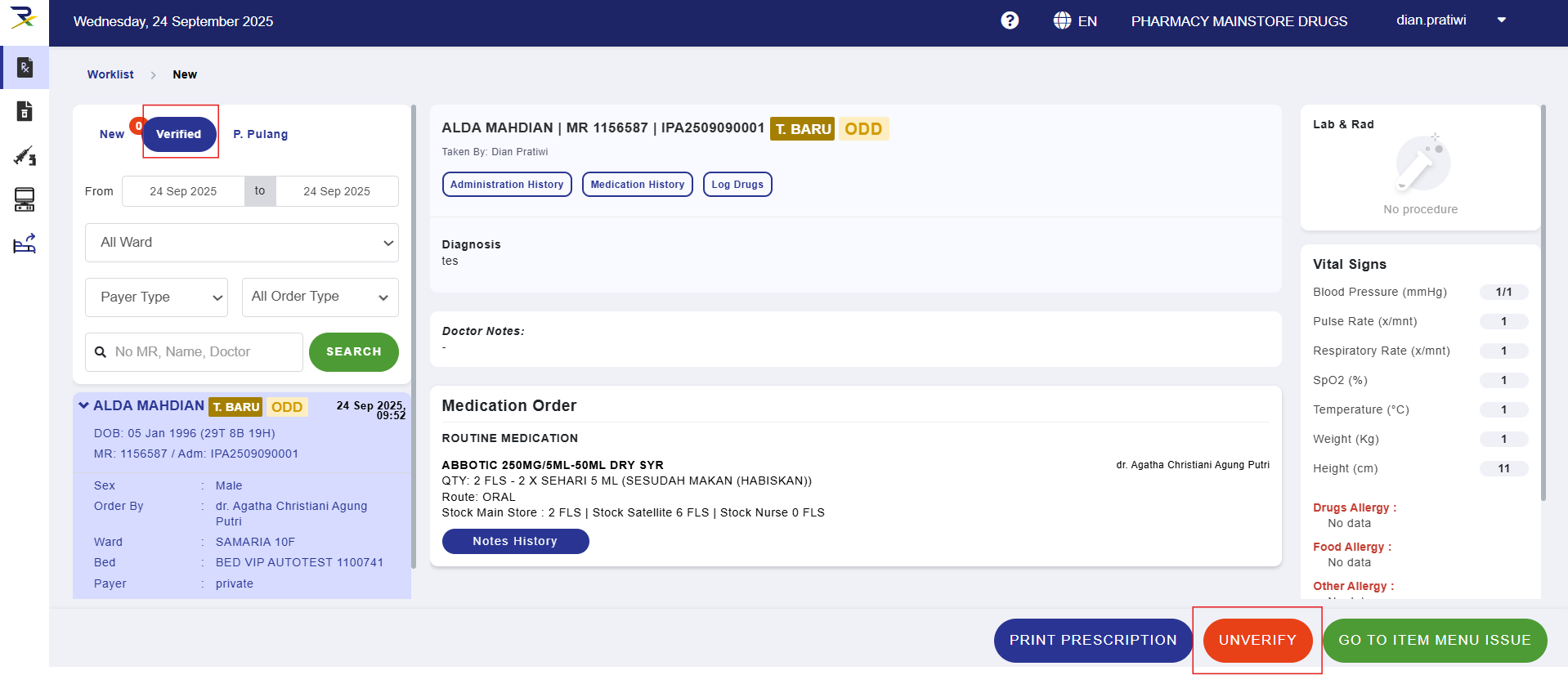Click the medicine bottle document sidebar icon

tap(25, 111)
